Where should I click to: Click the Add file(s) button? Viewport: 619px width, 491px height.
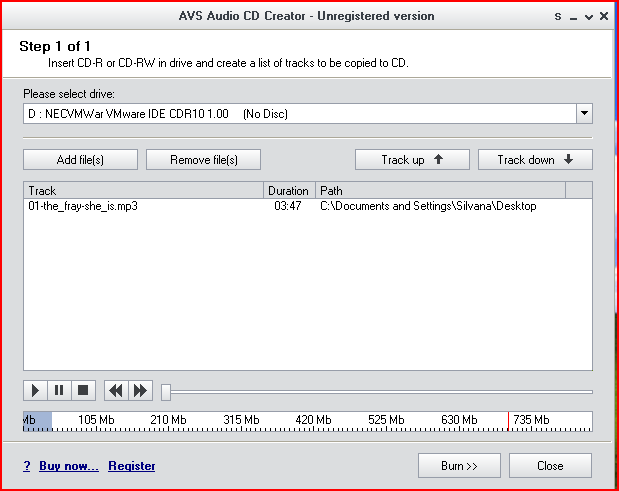point(81,159)
